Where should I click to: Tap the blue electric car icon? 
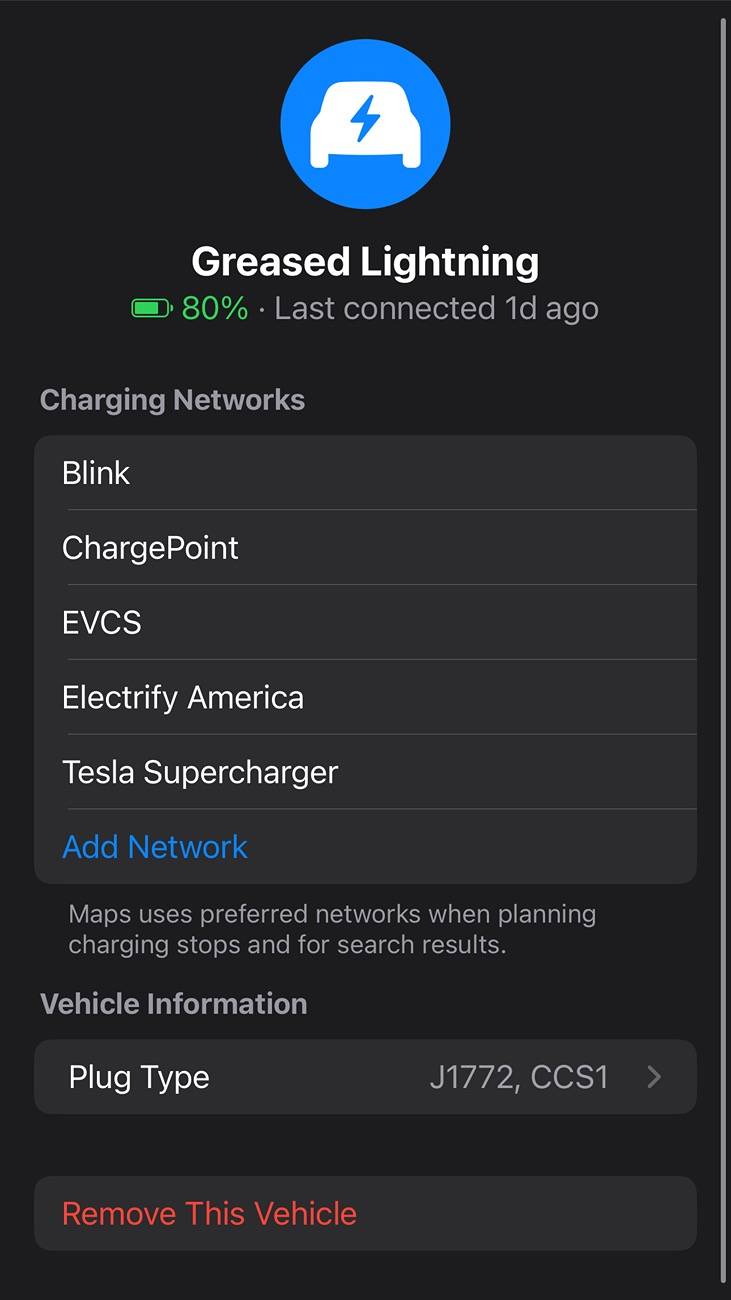(365, 124)
